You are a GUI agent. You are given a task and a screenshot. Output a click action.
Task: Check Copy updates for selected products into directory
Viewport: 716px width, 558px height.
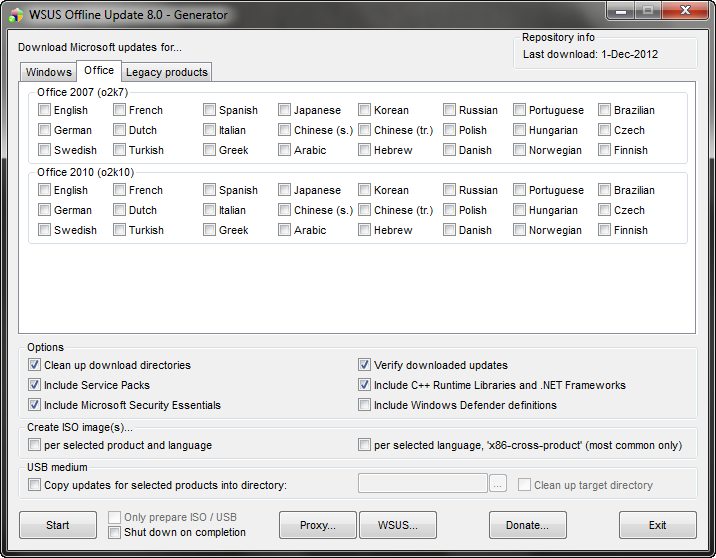click(34, 484)
